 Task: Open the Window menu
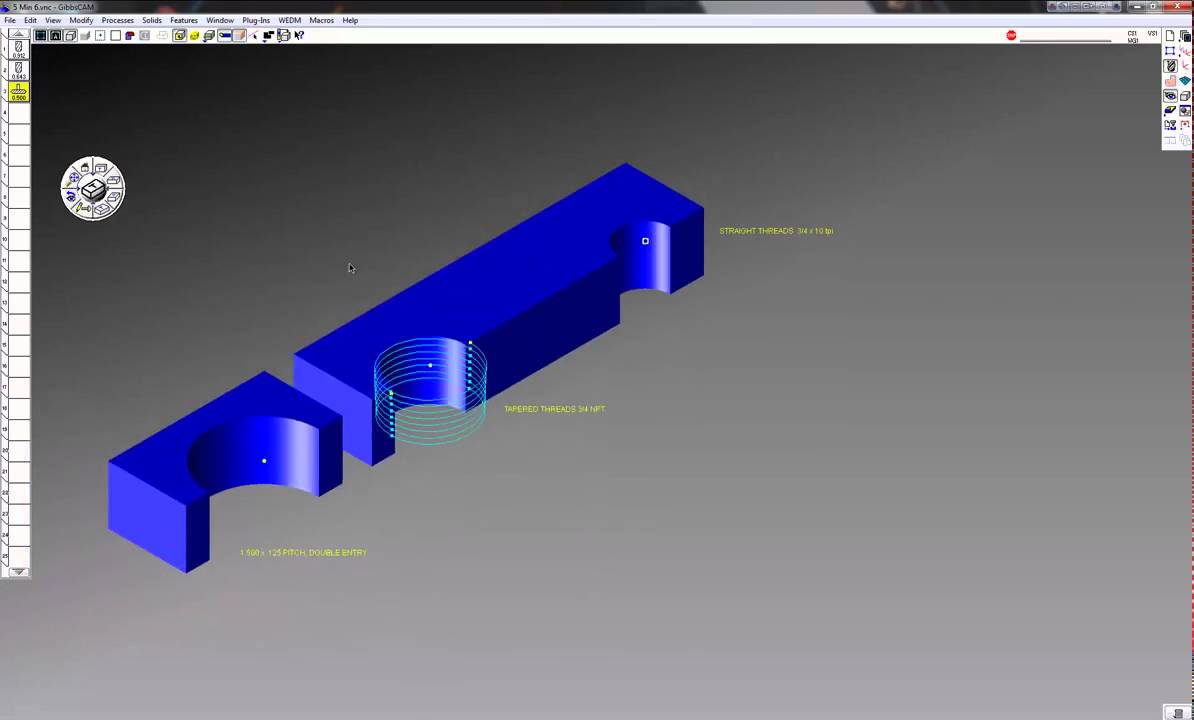pyautogui.click(x=220, y=21)
